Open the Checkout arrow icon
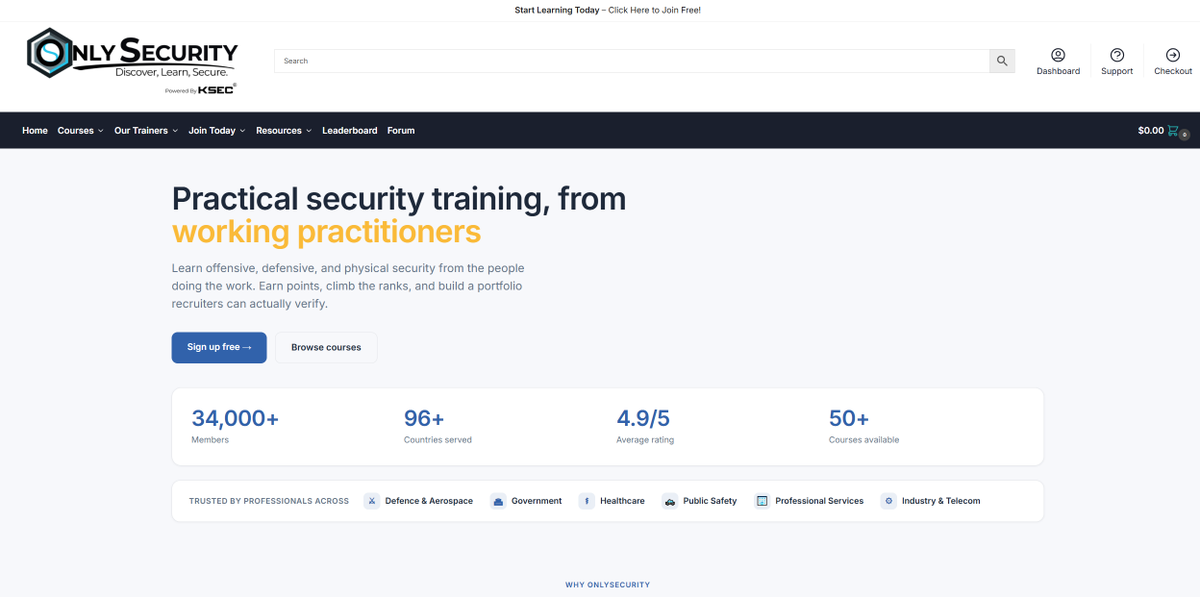 click(x=1173, y=55)
